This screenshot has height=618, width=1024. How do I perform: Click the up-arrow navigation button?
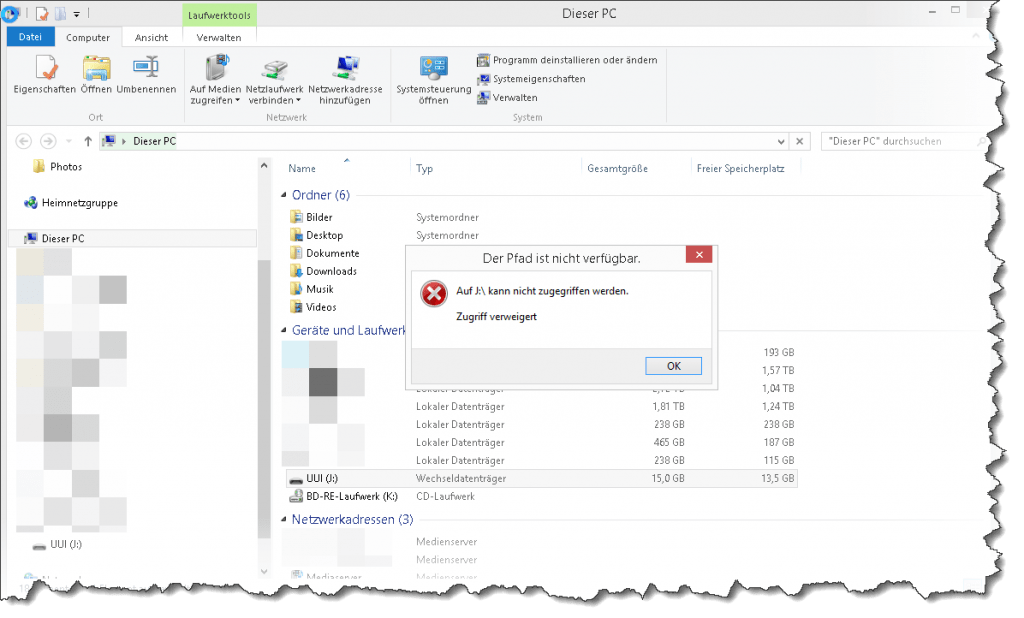click(x=88, y=141)
